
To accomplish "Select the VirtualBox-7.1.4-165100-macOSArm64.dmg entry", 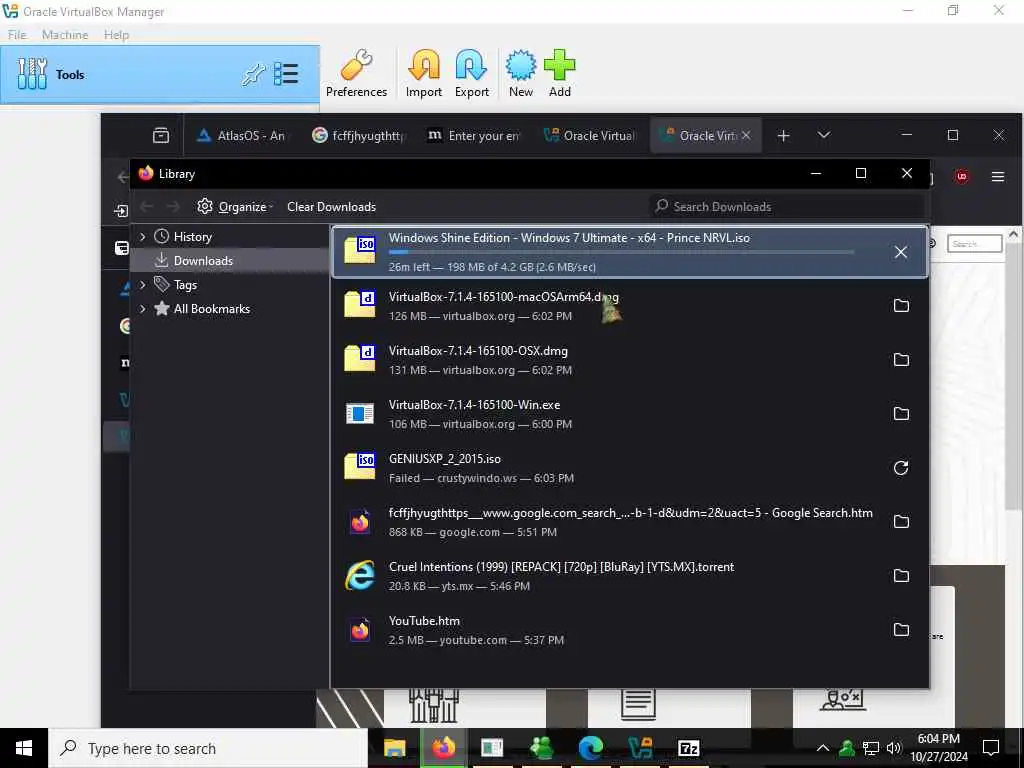I will [630, 306].
